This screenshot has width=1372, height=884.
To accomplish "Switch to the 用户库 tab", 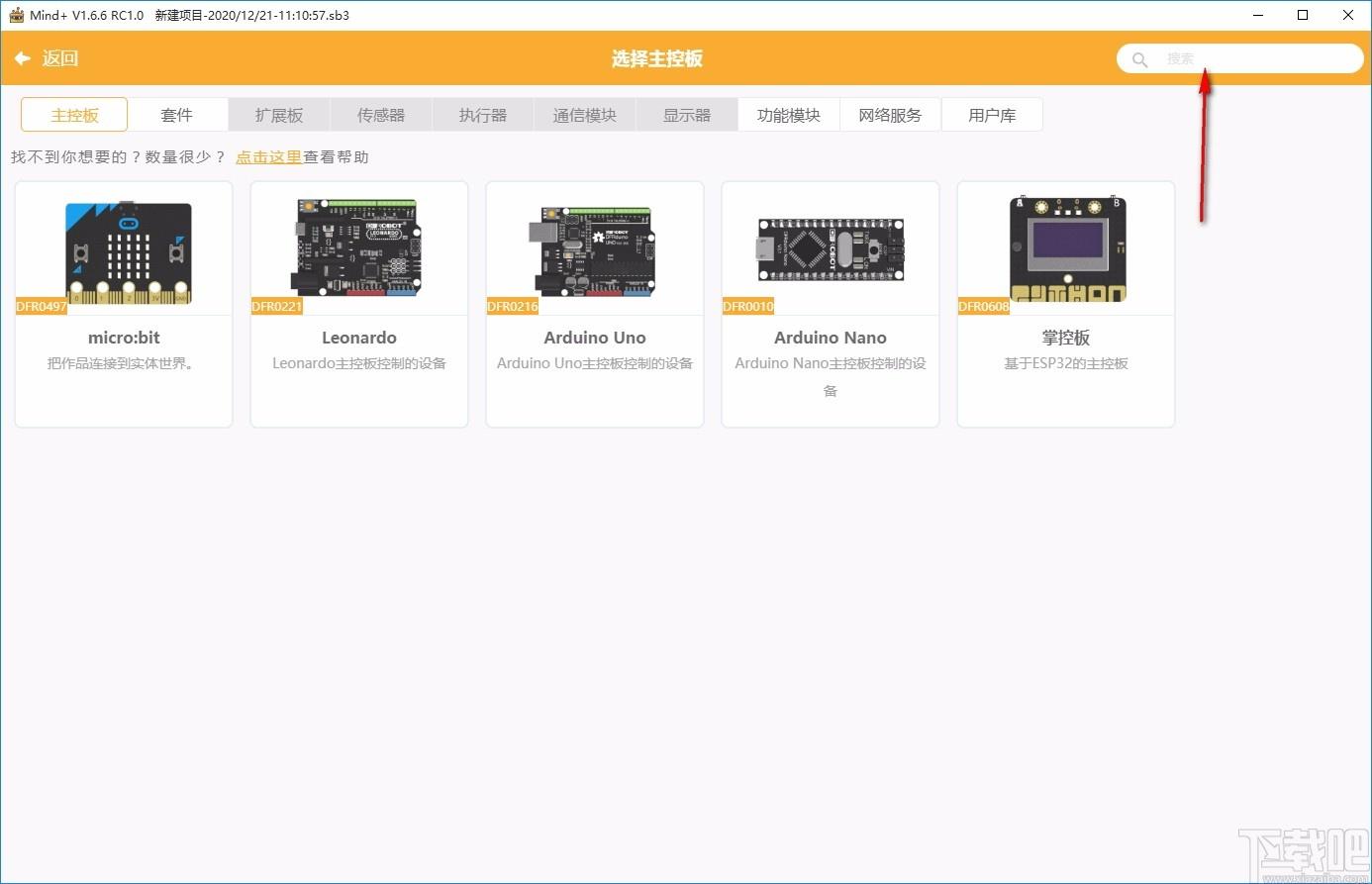I will 993,115.
